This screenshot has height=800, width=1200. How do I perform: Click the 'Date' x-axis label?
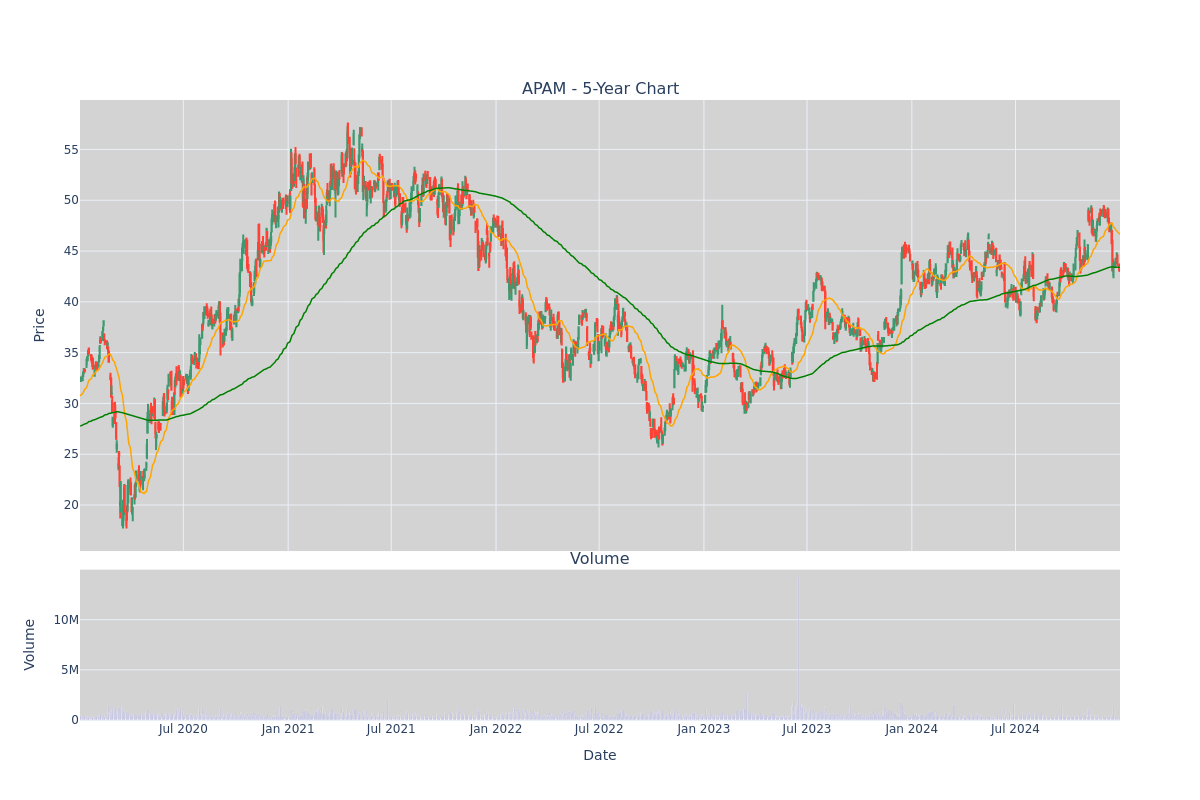click(600, 755)
